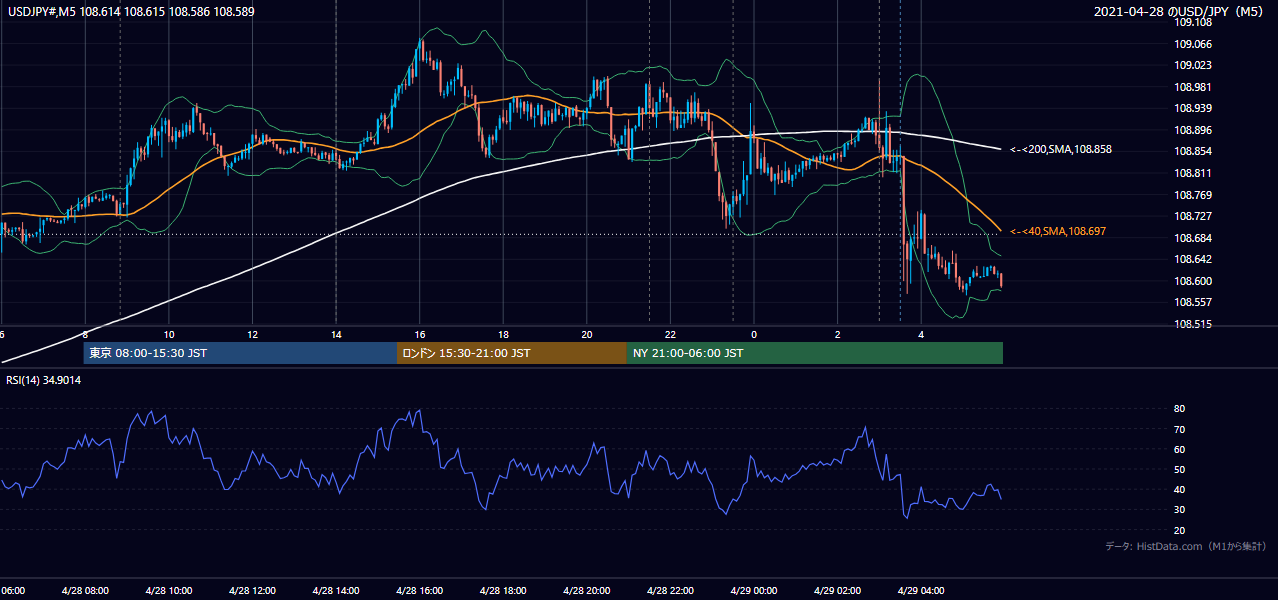Click the 108.684 price axis label

click(1193, 238)
